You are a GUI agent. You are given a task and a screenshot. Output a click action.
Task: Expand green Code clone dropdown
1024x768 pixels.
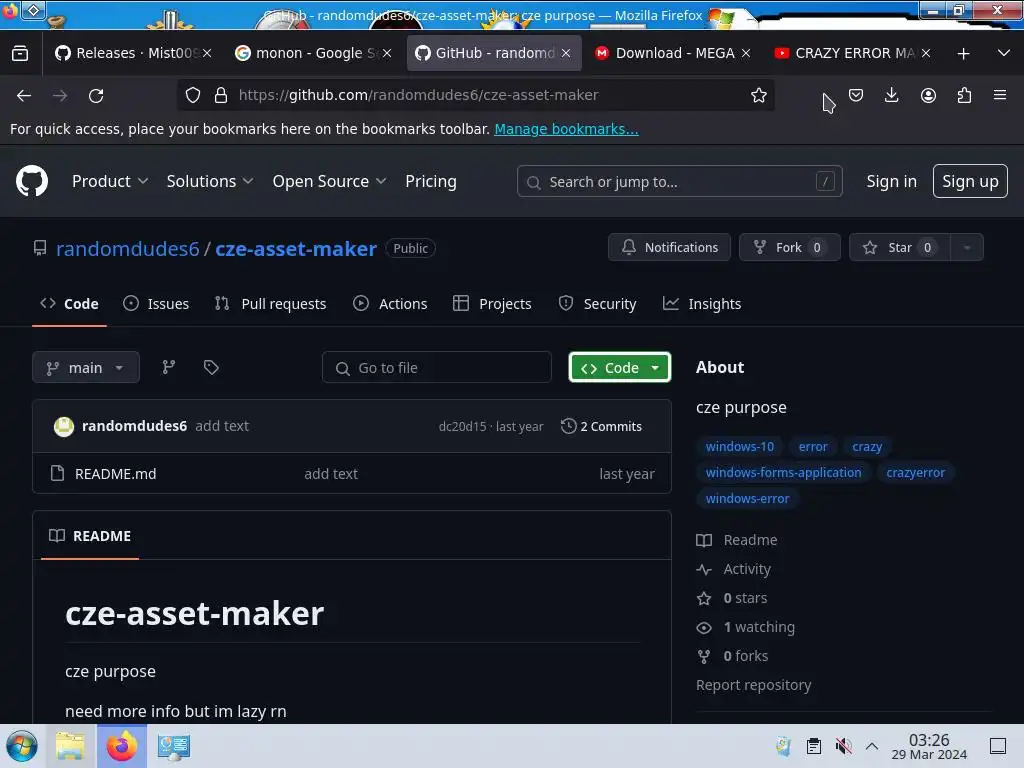(619, 367)
